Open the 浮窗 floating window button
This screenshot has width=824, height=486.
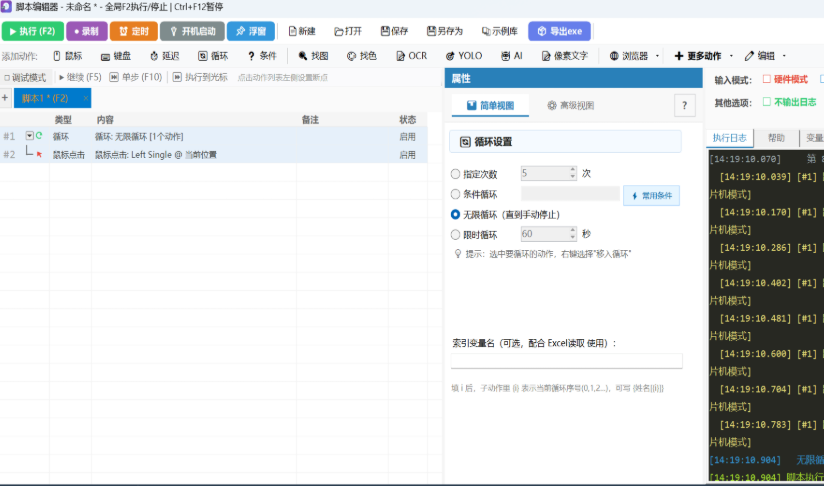tap(251, 31)
